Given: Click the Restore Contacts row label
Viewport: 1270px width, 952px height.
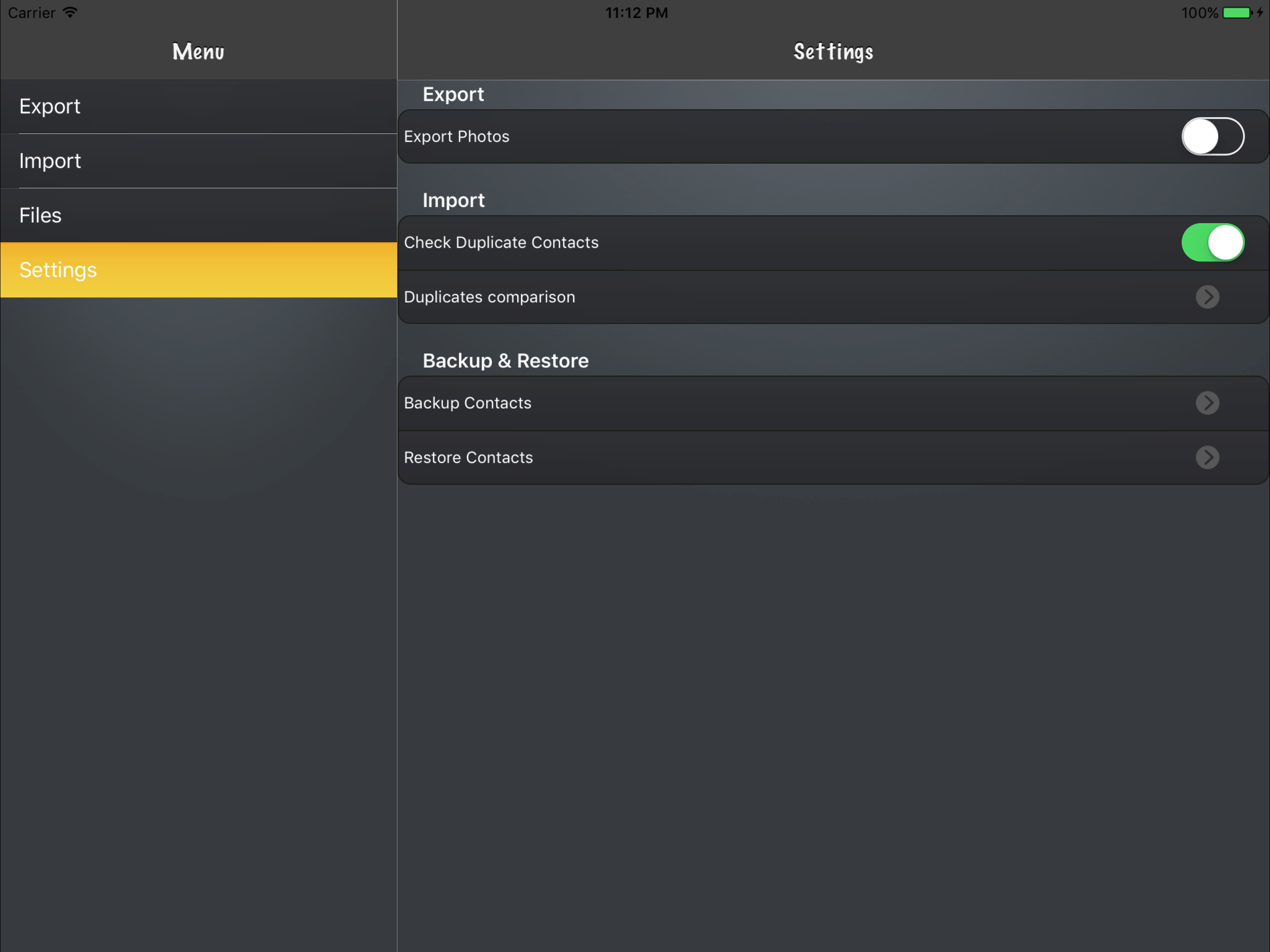Looking at the screenshot, I should [x=468, y=457].
